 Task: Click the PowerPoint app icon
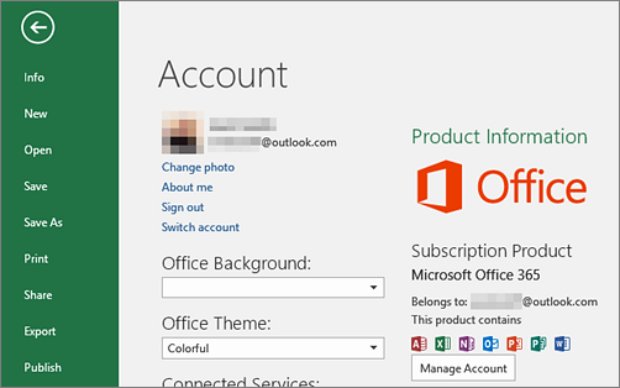click(514, 344)
